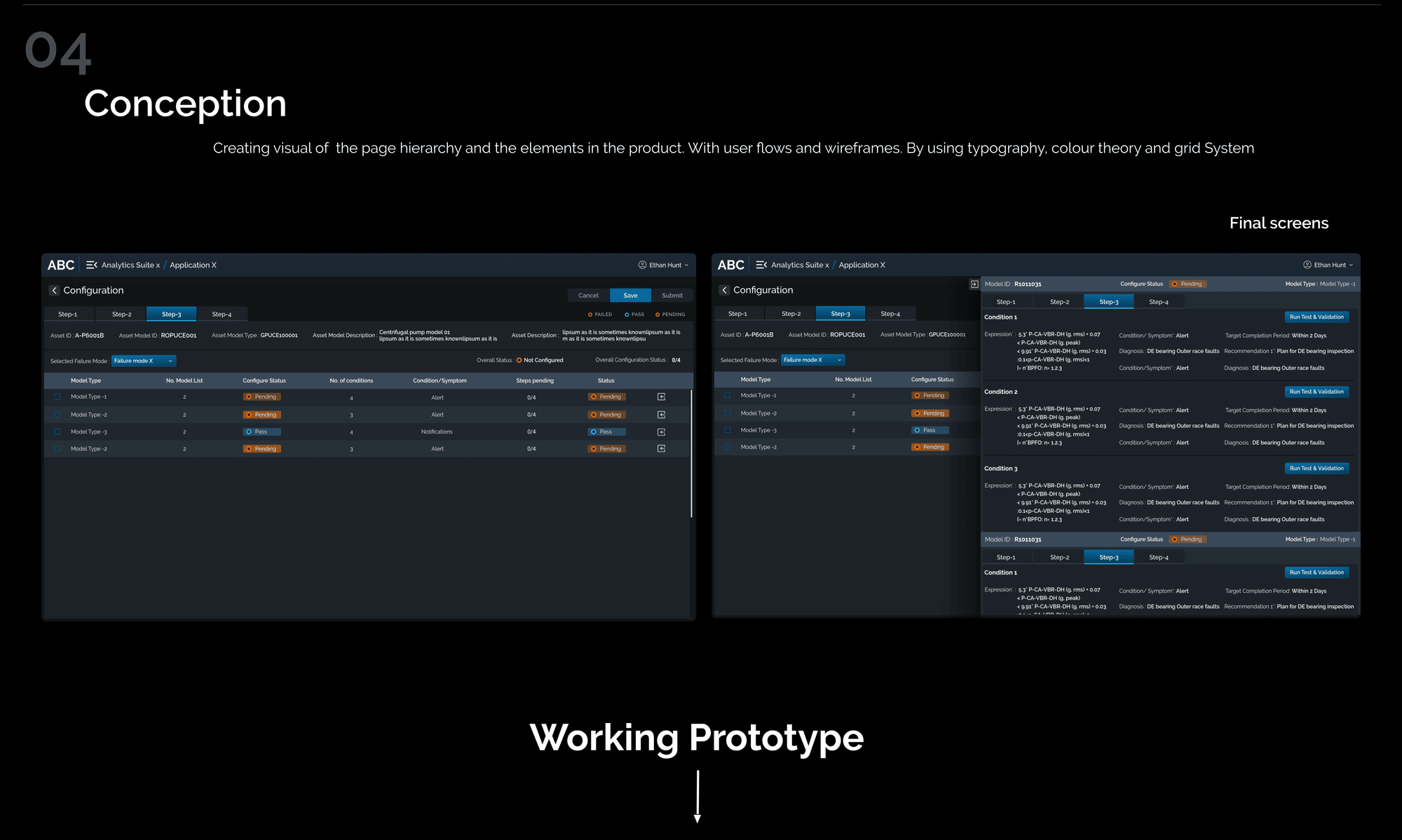The height and width of the screenshot is (840, 1402).
Task: Click the No. of conditions column header
Action: pyautogui.click(x=351, y=380)
